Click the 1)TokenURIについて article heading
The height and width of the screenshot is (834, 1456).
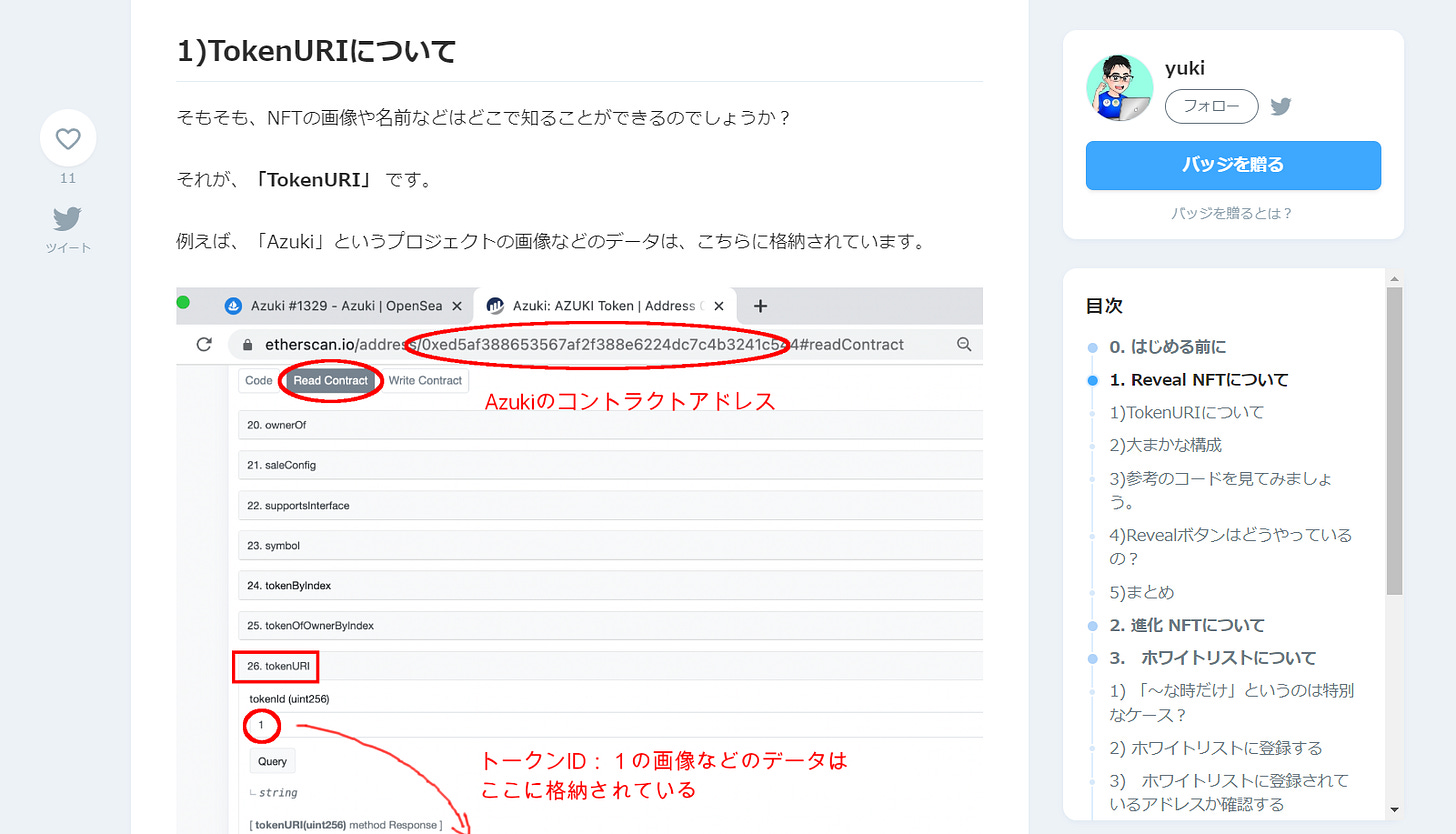(x=317, y=50)
